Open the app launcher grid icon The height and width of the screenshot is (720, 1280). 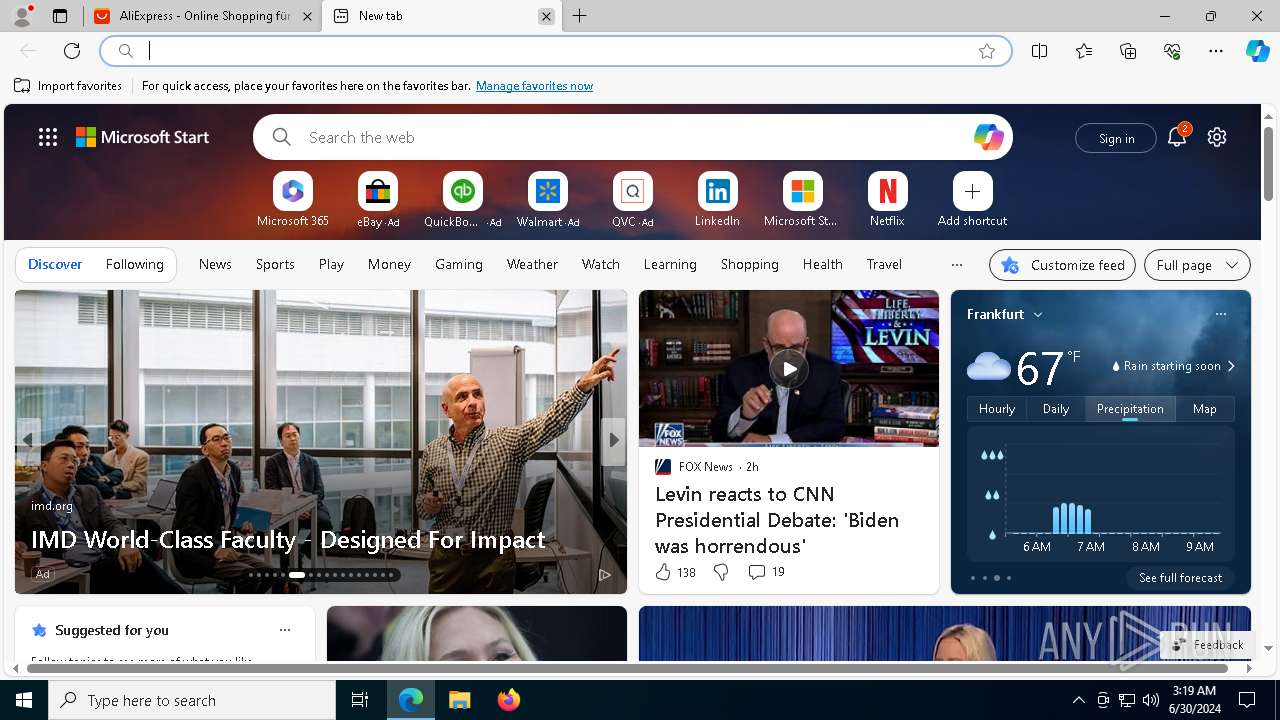tap(48, 137)
